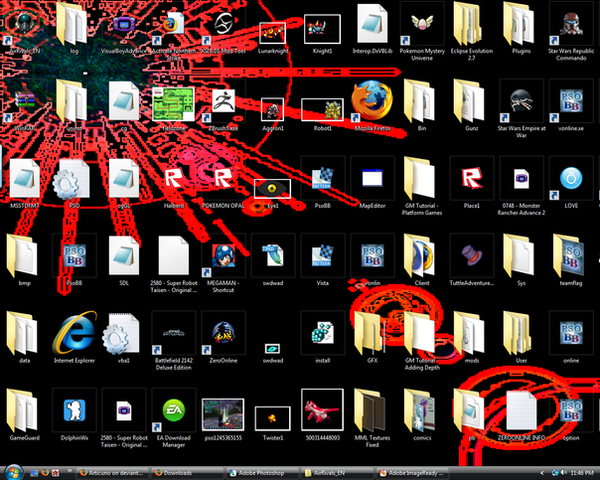Open the log folder on desktop

tap(74, 24)
